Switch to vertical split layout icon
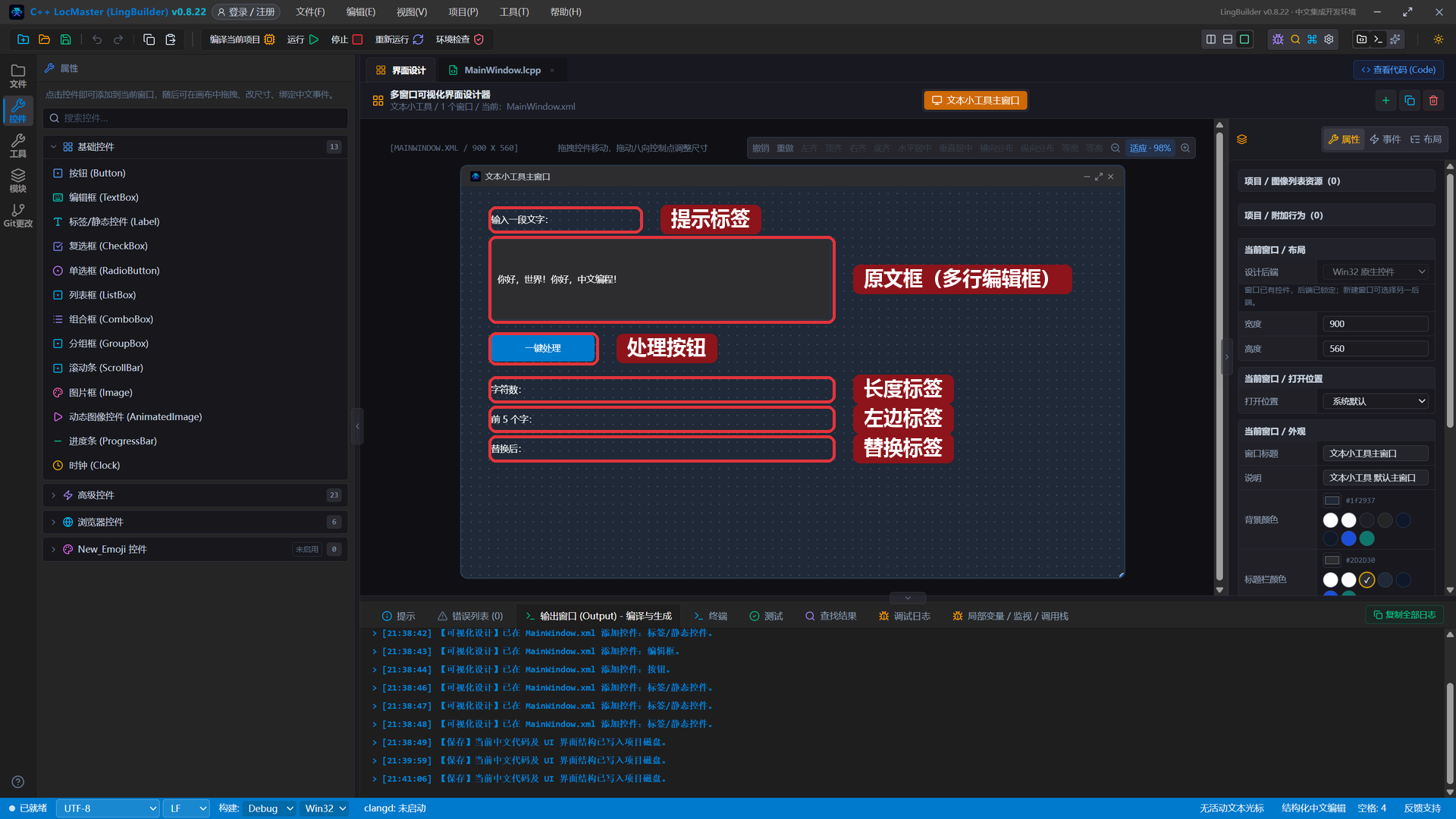1456x819 pixels. [x=1211, y=39]
